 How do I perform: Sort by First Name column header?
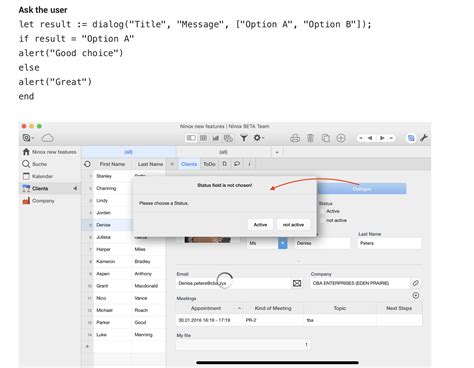point(112,164)
